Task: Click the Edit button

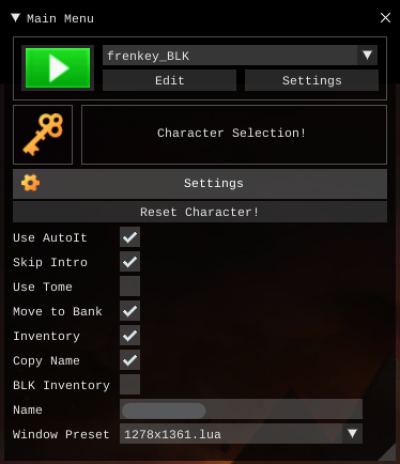Action: click(169, 80)
